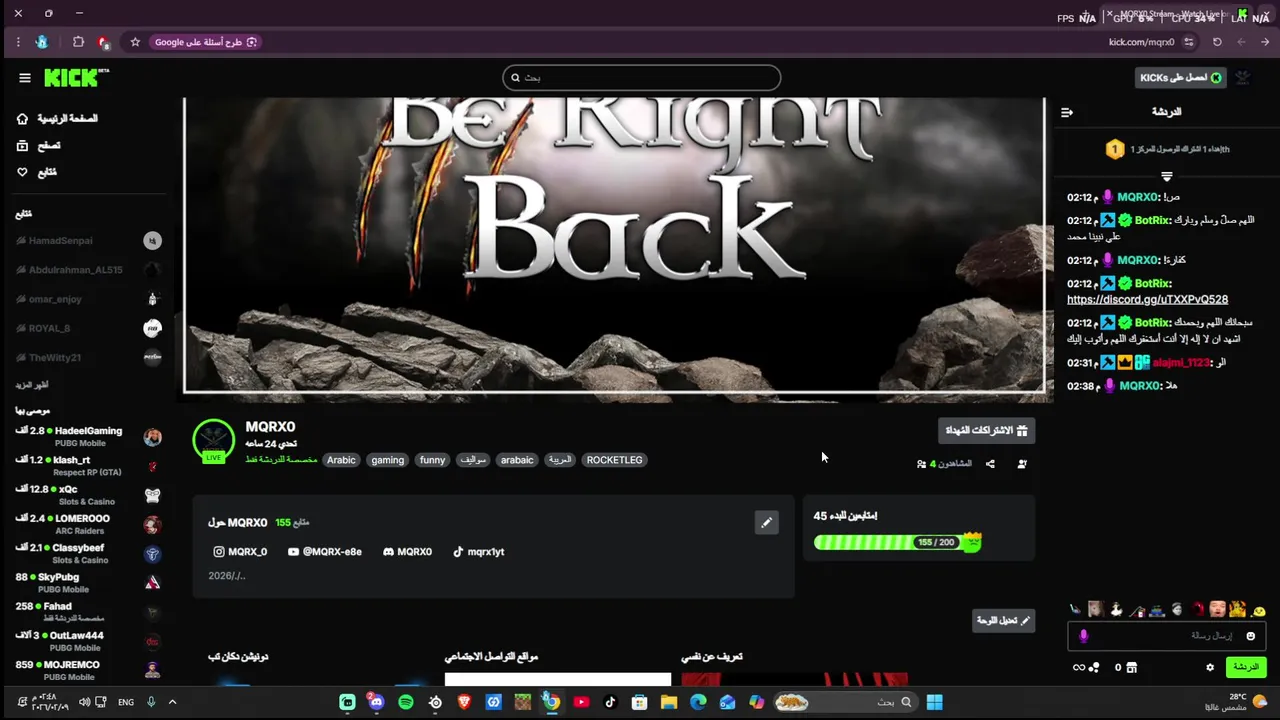Open MQRX0 Discord link
Screen dimensions: 1280x720
(x=407, y=552)
